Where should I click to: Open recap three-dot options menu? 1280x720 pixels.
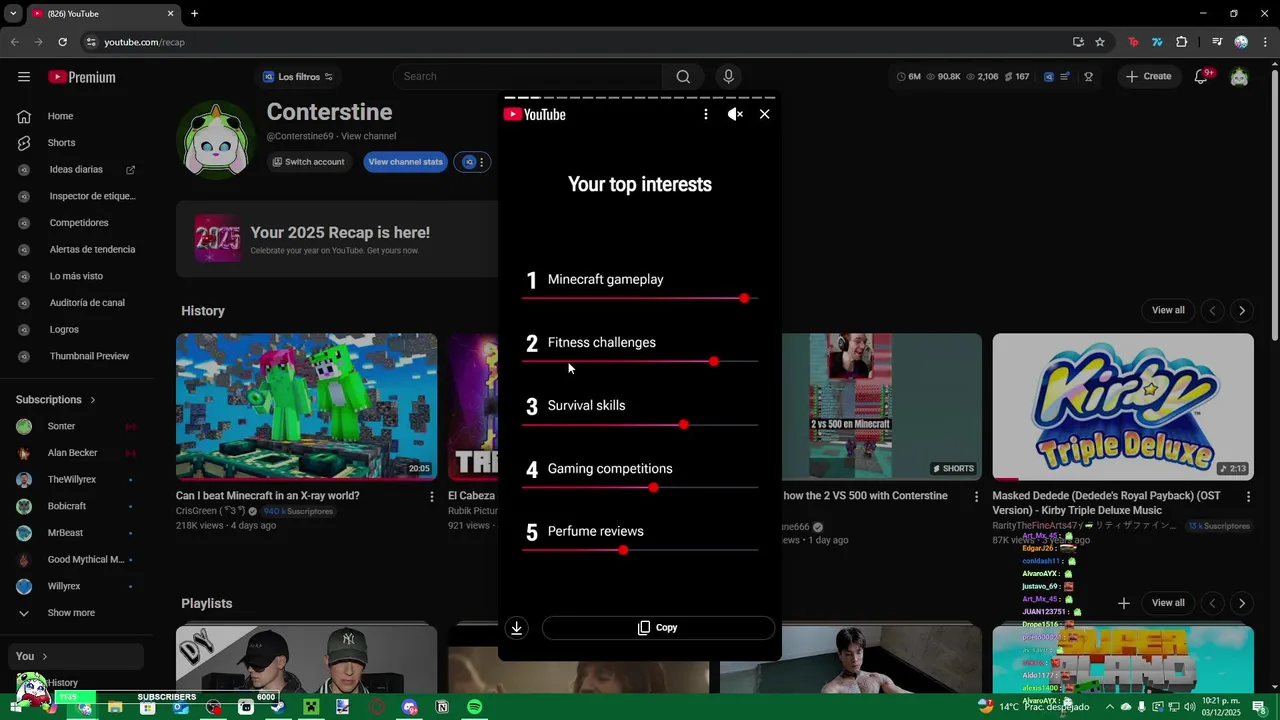tap(706, 114)
